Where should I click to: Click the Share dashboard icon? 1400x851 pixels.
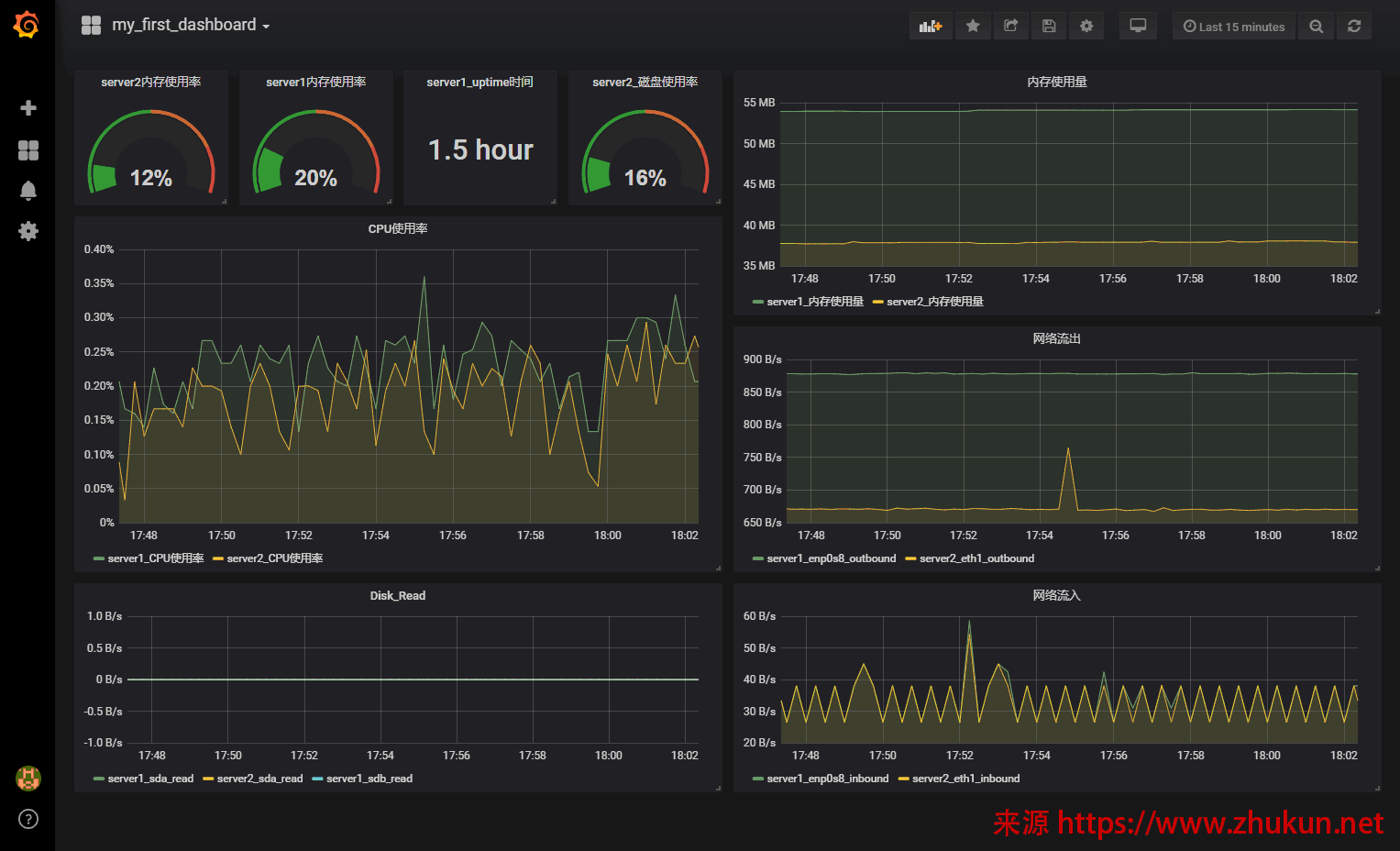tap(1010, 27)
